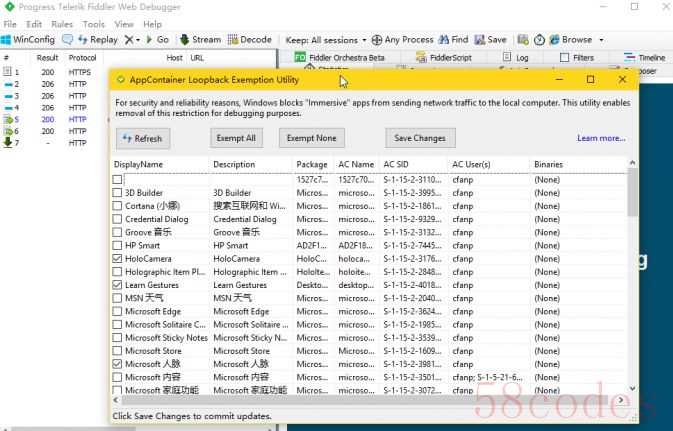Check the Credential Dialog checkbox
The height and width of the screenshot is (431, 673).
click(x=117, y=219)
